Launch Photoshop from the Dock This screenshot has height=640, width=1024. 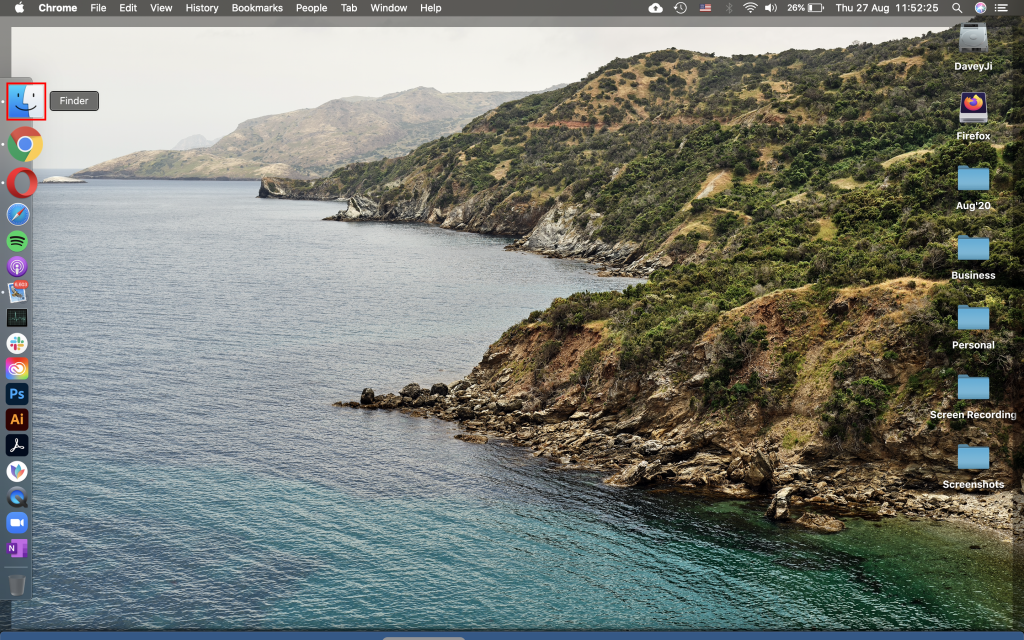point(17,394)
